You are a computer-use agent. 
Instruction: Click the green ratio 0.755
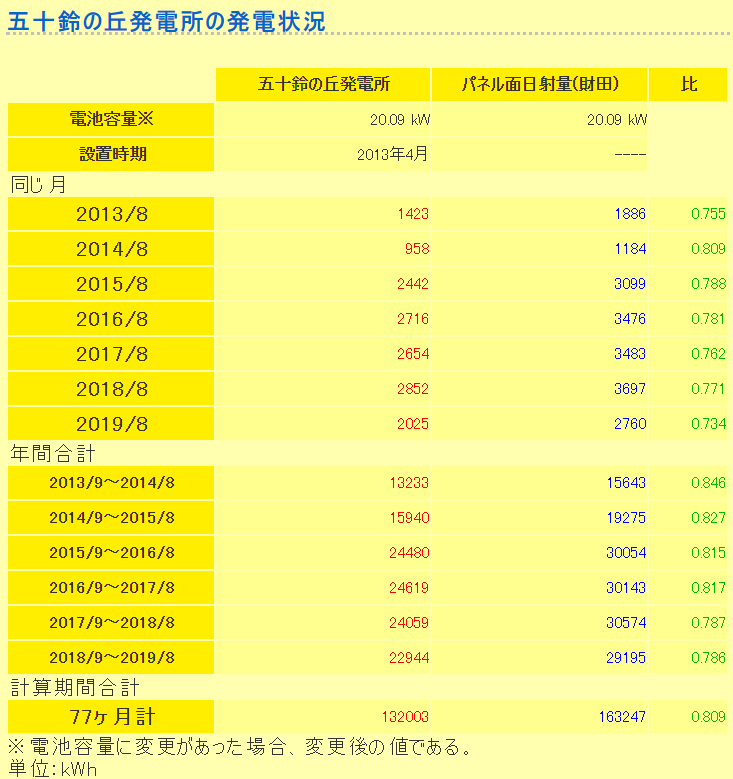tap(709, 214)
